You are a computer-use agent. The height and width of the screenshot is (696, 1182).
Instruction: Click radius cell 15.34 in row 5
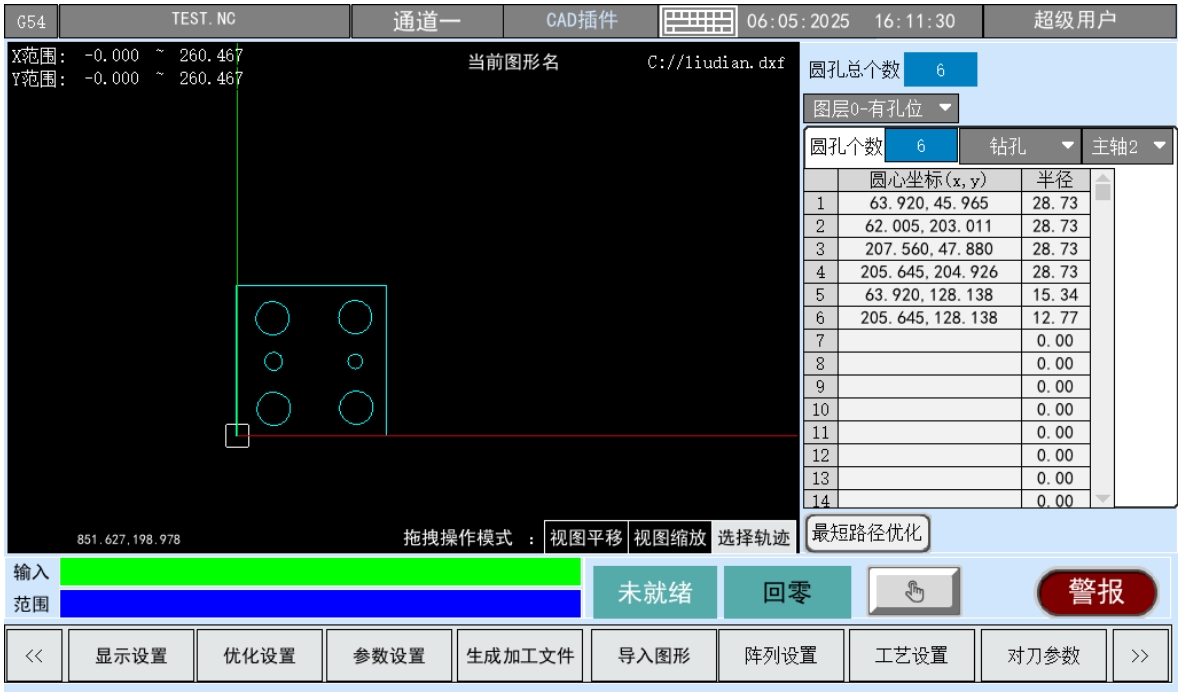click(x=1055, y=295)
